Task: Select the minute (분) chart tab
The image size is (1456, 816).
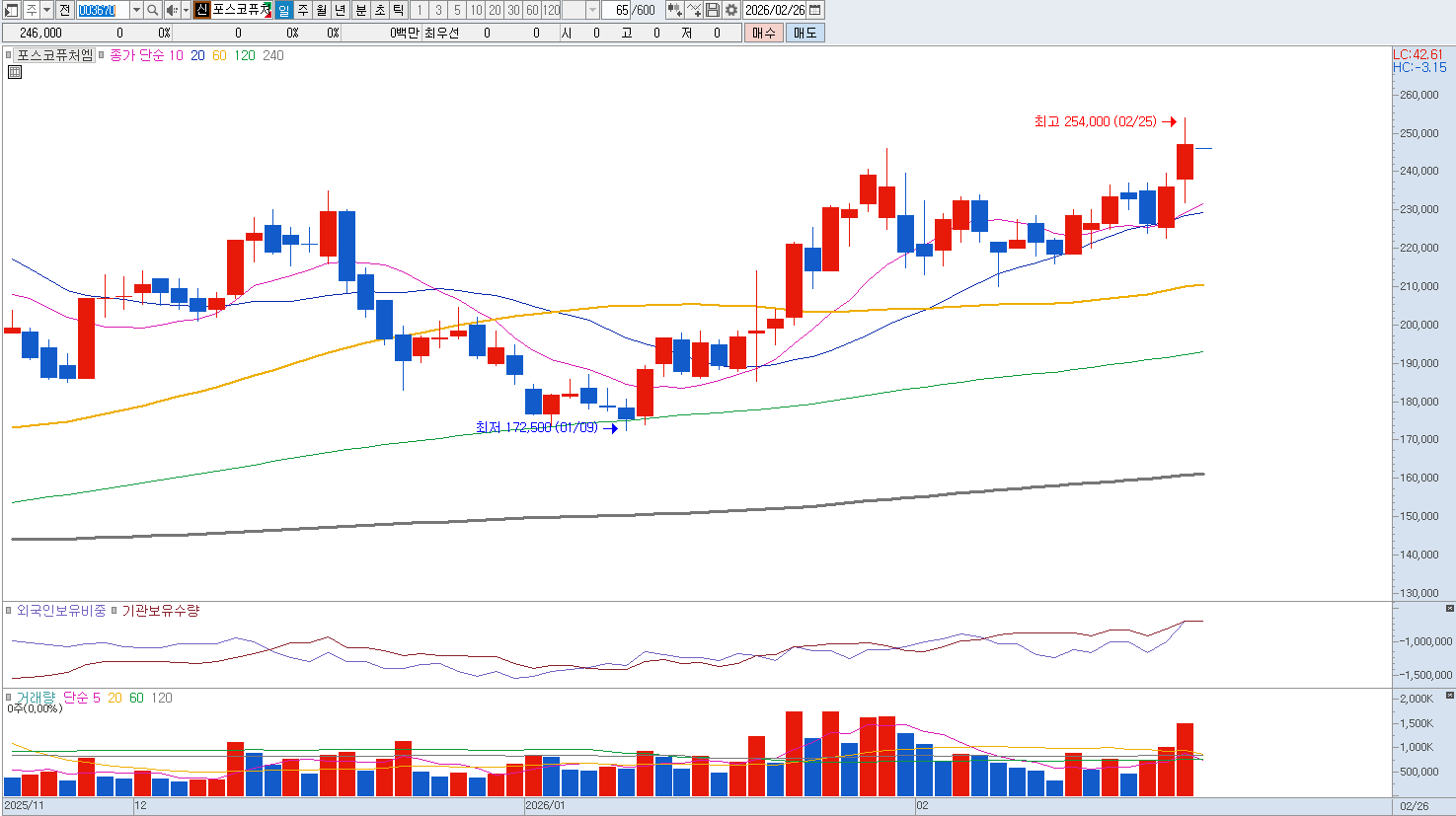Action: [360, 10]
